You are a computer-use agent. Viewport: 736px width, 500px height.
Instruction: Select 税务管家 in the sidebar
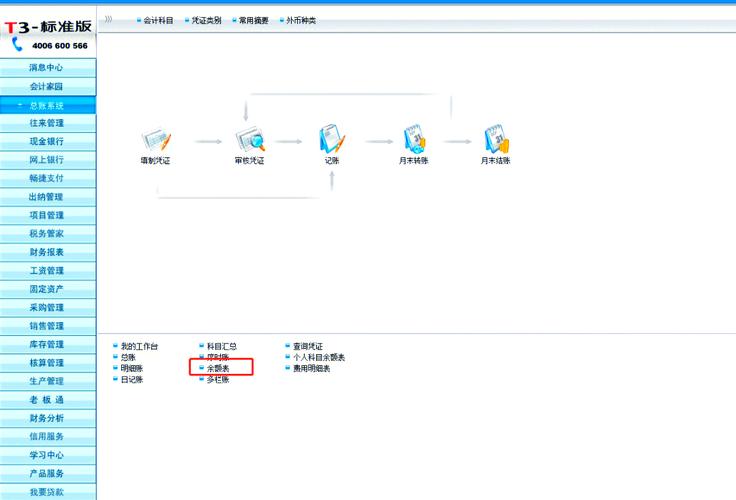tap(48, 233)
